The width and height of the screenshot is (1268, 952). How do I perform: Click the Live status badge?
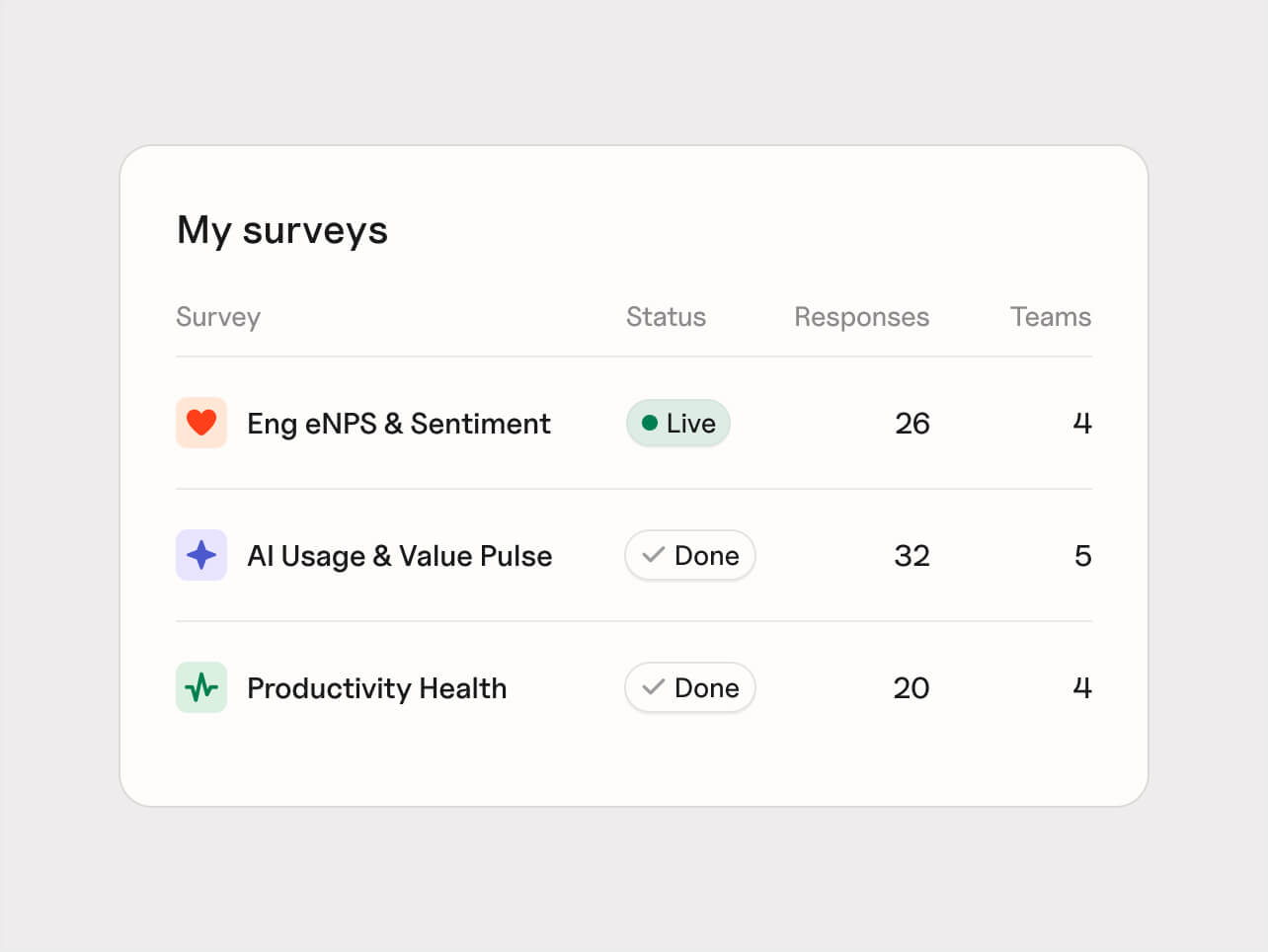tap(678, 423)
